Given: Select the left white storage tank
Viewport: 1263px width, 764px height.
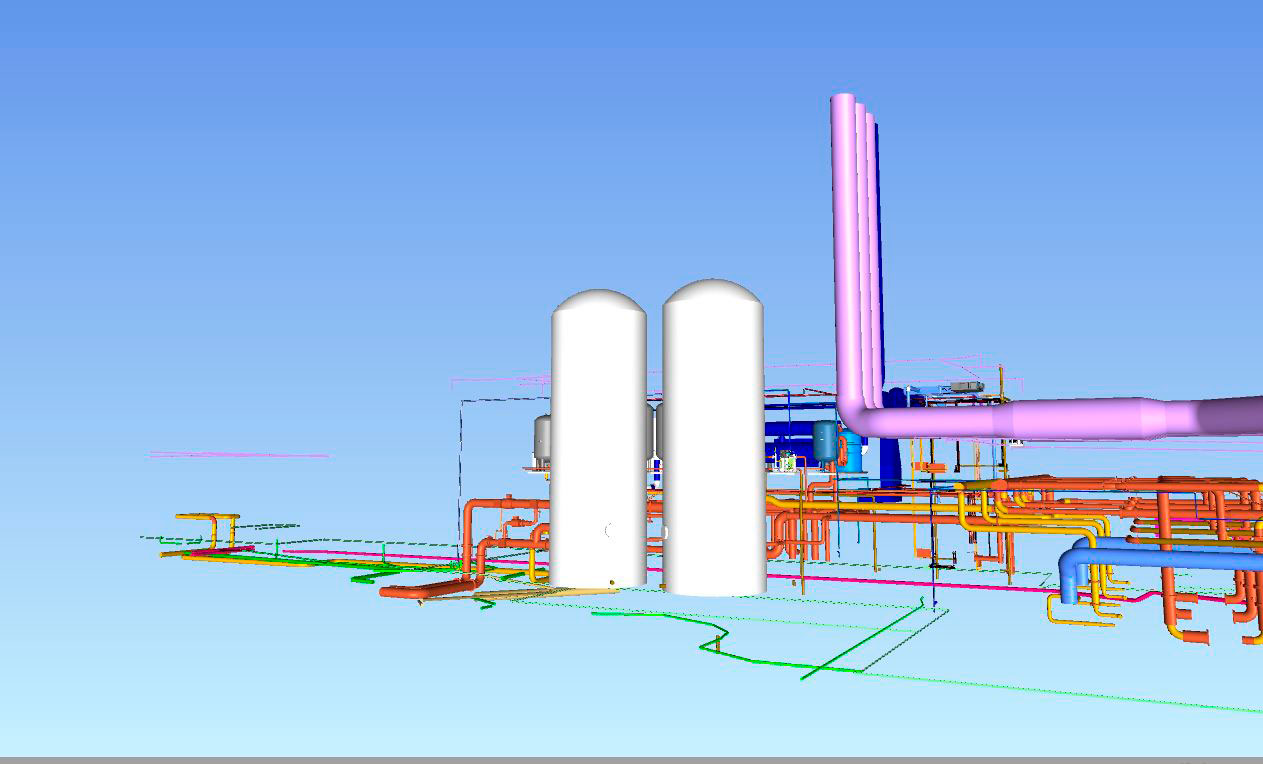Looking at the screenshot, I should point(598,440).
